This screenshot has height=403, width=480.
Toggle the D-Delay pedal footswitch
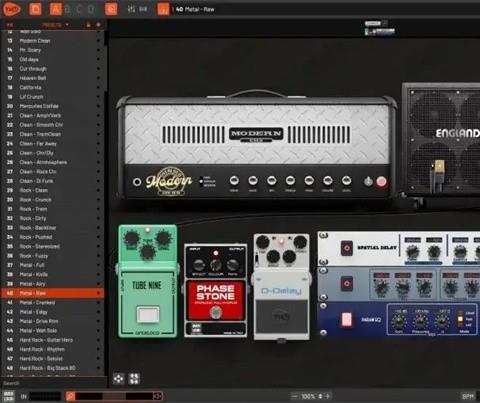(x=282, y=316)
